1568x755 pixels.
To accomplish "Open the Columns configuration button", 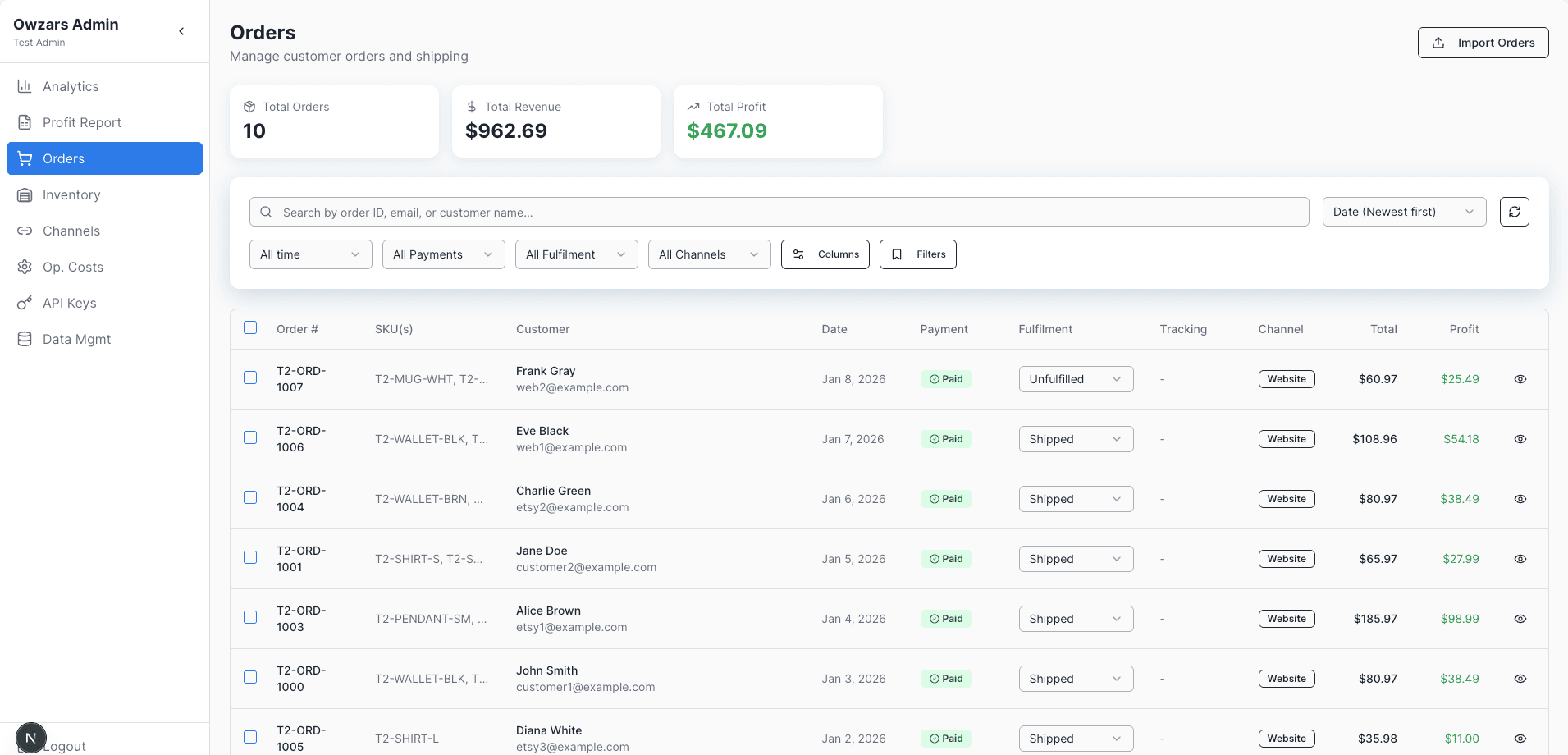I will point(825,254).
